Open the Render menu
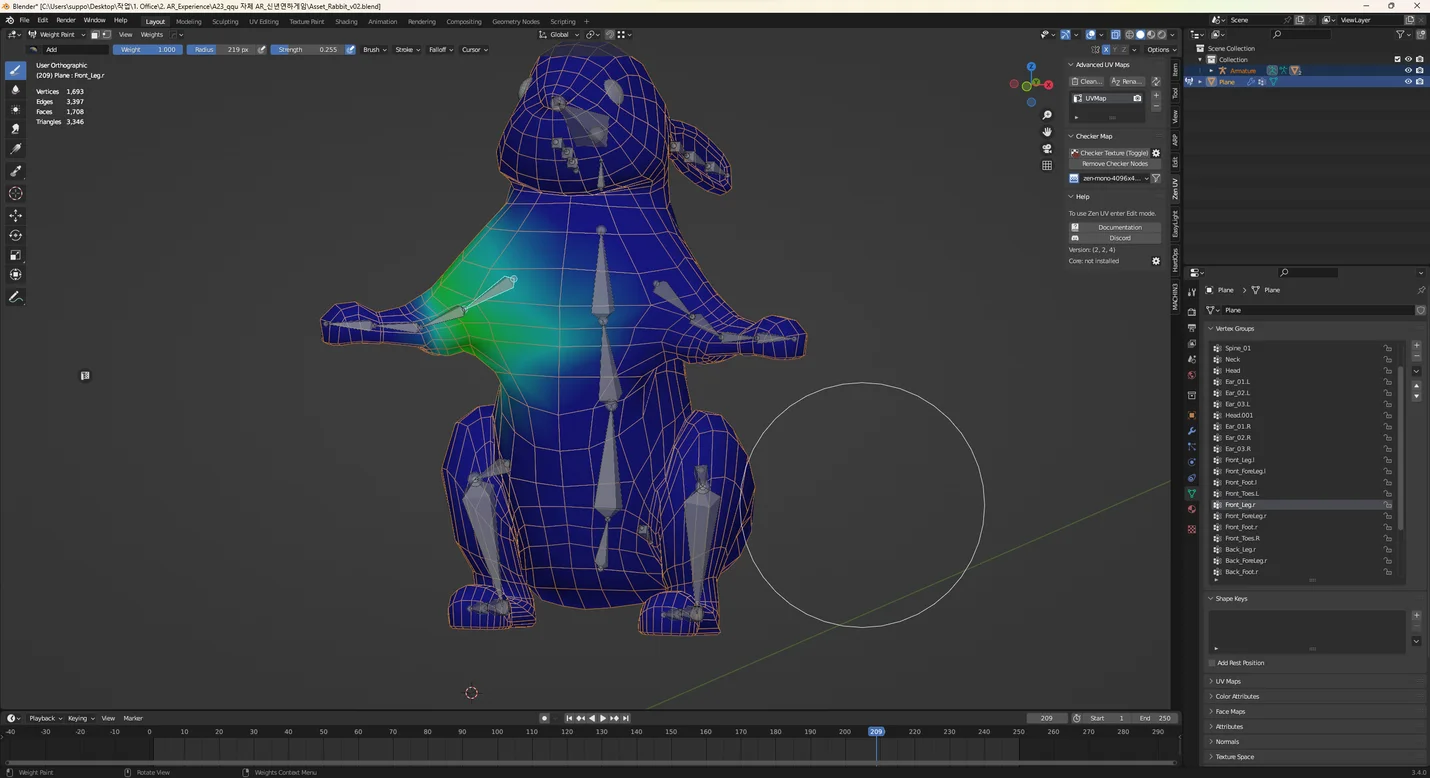The width and height of the screenshot is (1430, 778). [x=65, y=20]
